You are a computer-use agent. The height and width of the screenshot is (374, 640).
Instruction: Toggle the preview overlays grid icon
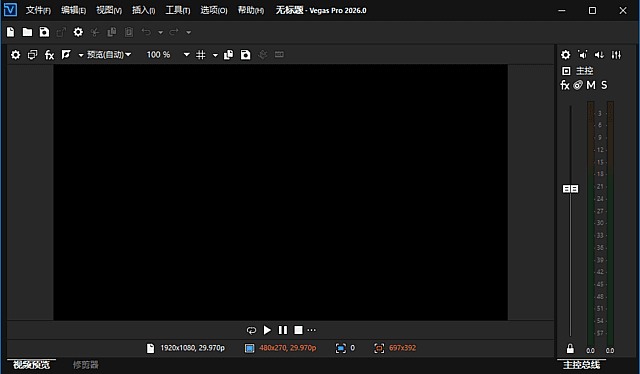(201, 55)
